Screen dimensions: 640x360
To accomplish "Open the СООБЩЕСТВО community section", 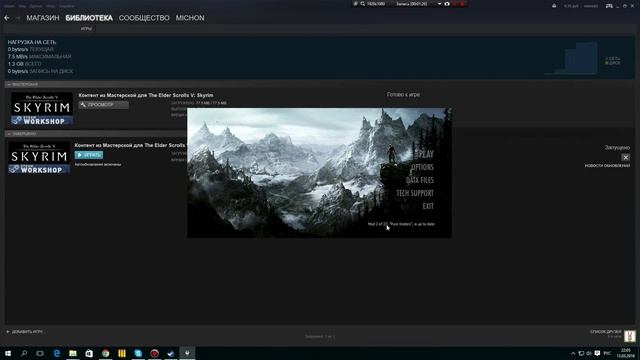I will (x=144, y=18).
